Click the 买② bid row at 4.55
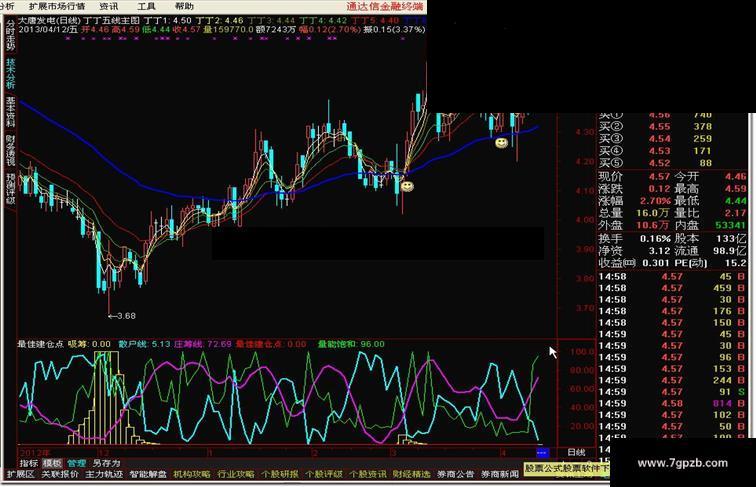756x487 pixels. coord(656,126)
